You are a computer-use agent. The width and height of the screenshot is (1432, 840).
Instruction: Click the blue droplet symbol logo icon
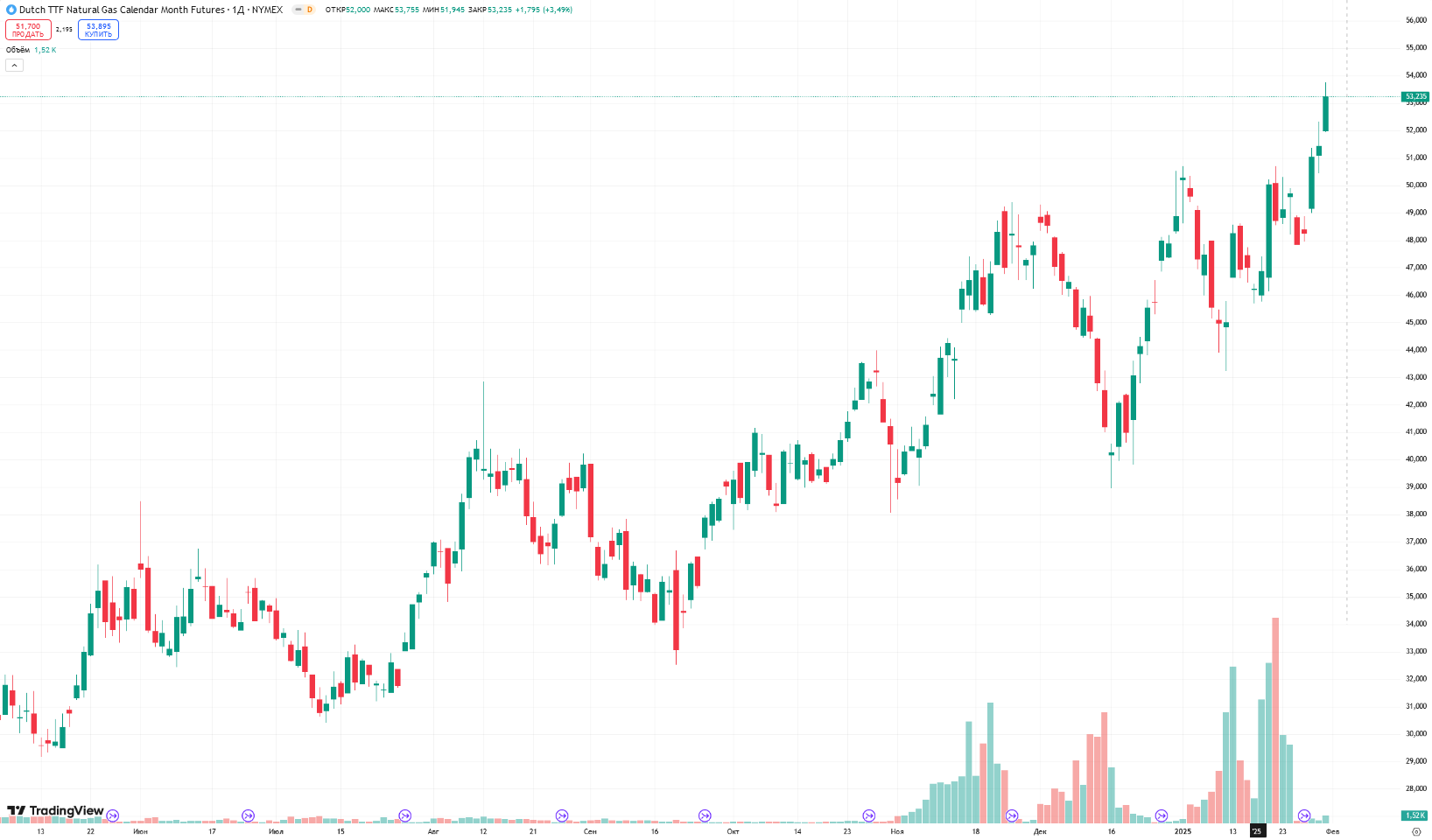[x=11, y=10]
